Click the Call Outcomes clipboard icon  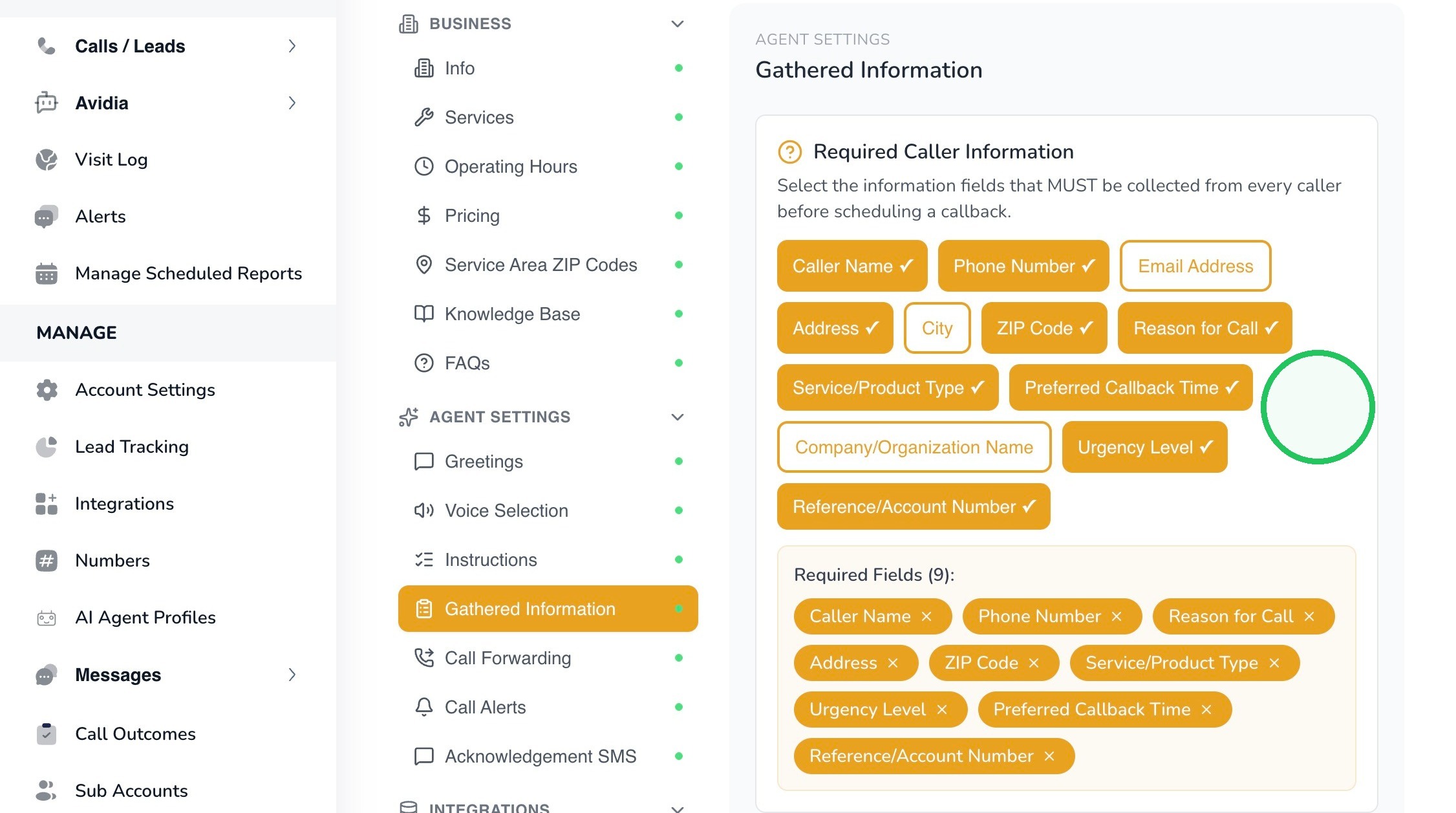[x=46, y=734]
